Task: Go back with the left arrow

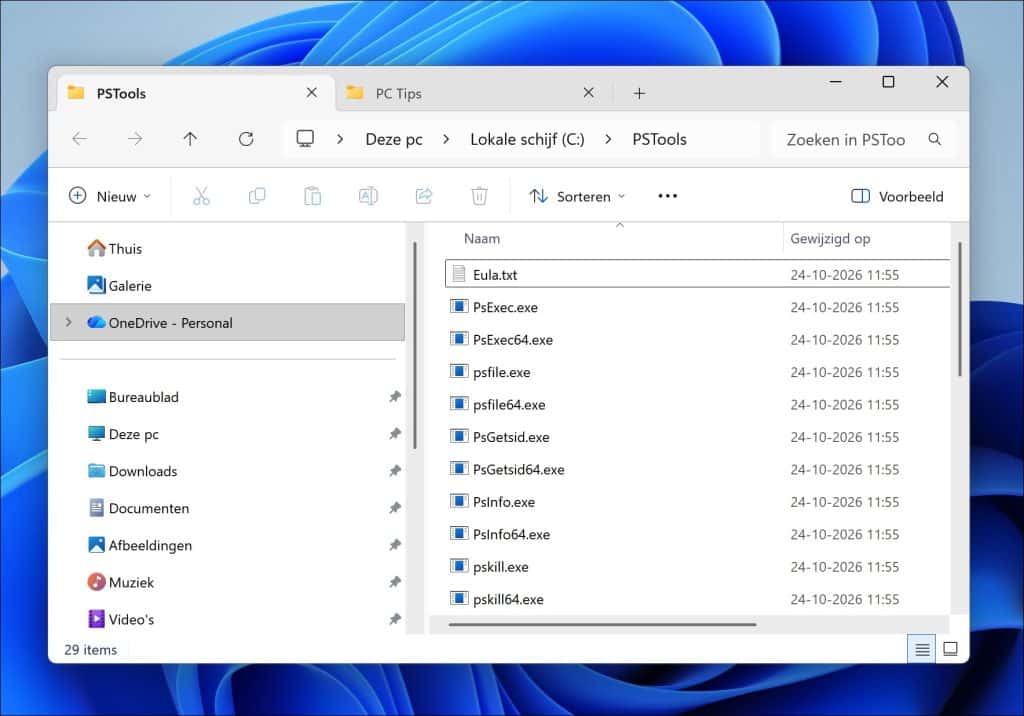Action: (x=80, y=138)
